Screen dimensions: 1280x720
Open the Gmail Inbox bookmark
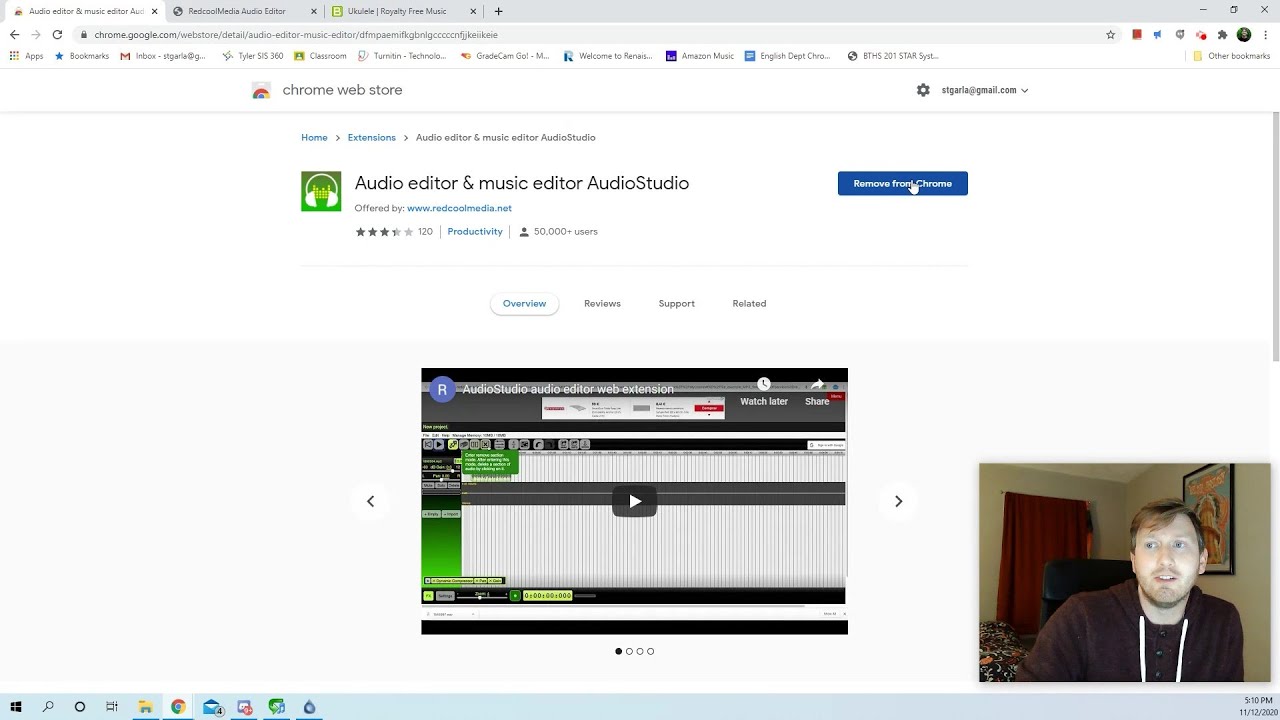pyautogui.click(x=162, y=56)
